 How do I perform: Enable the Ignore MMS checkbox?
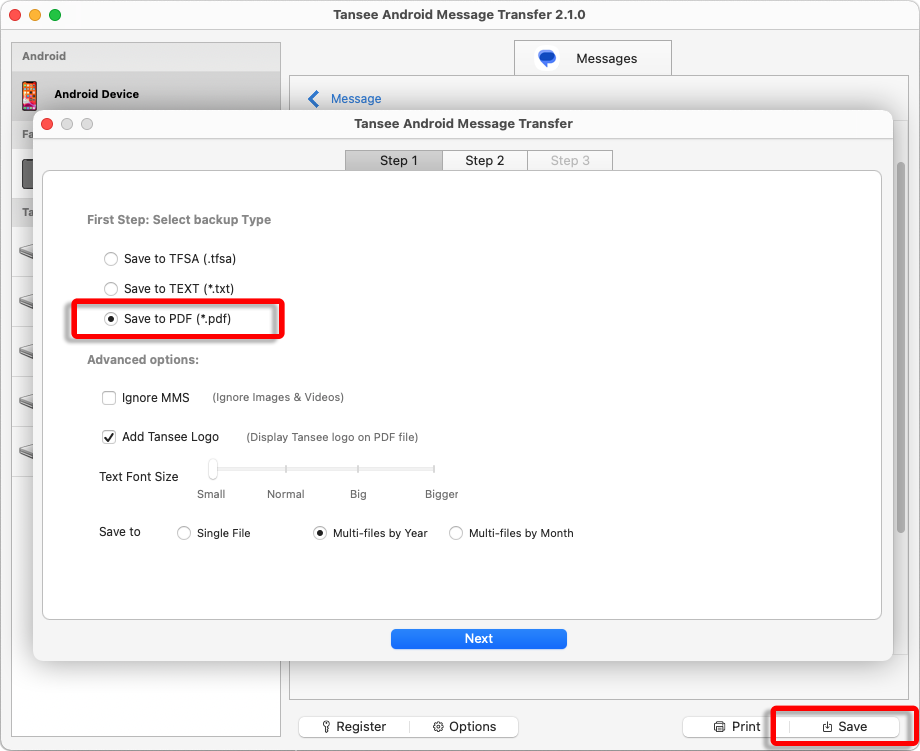pyautogui.click(x=109, y=398)
